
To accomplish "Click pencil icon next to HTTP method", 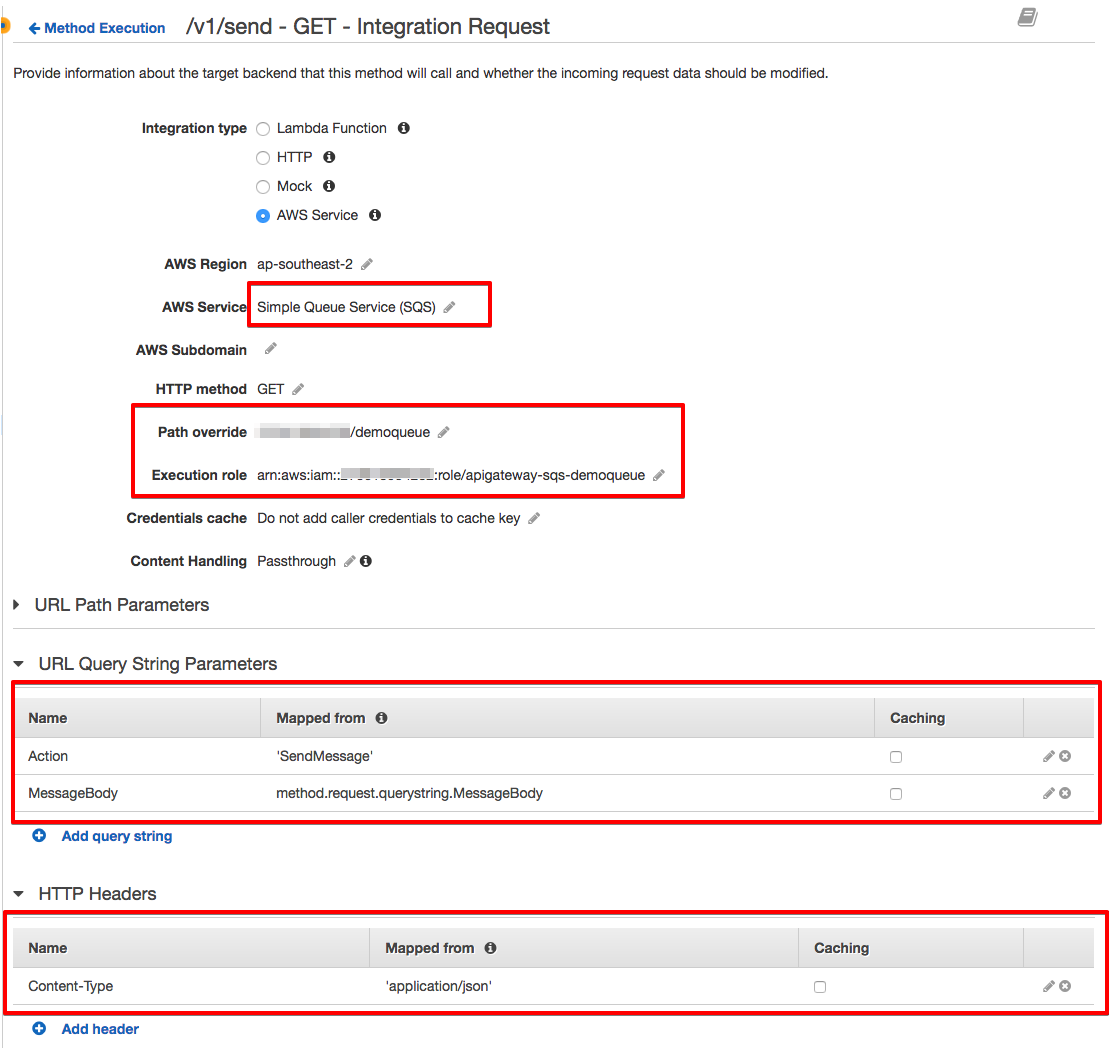I will tap(298, 389).
